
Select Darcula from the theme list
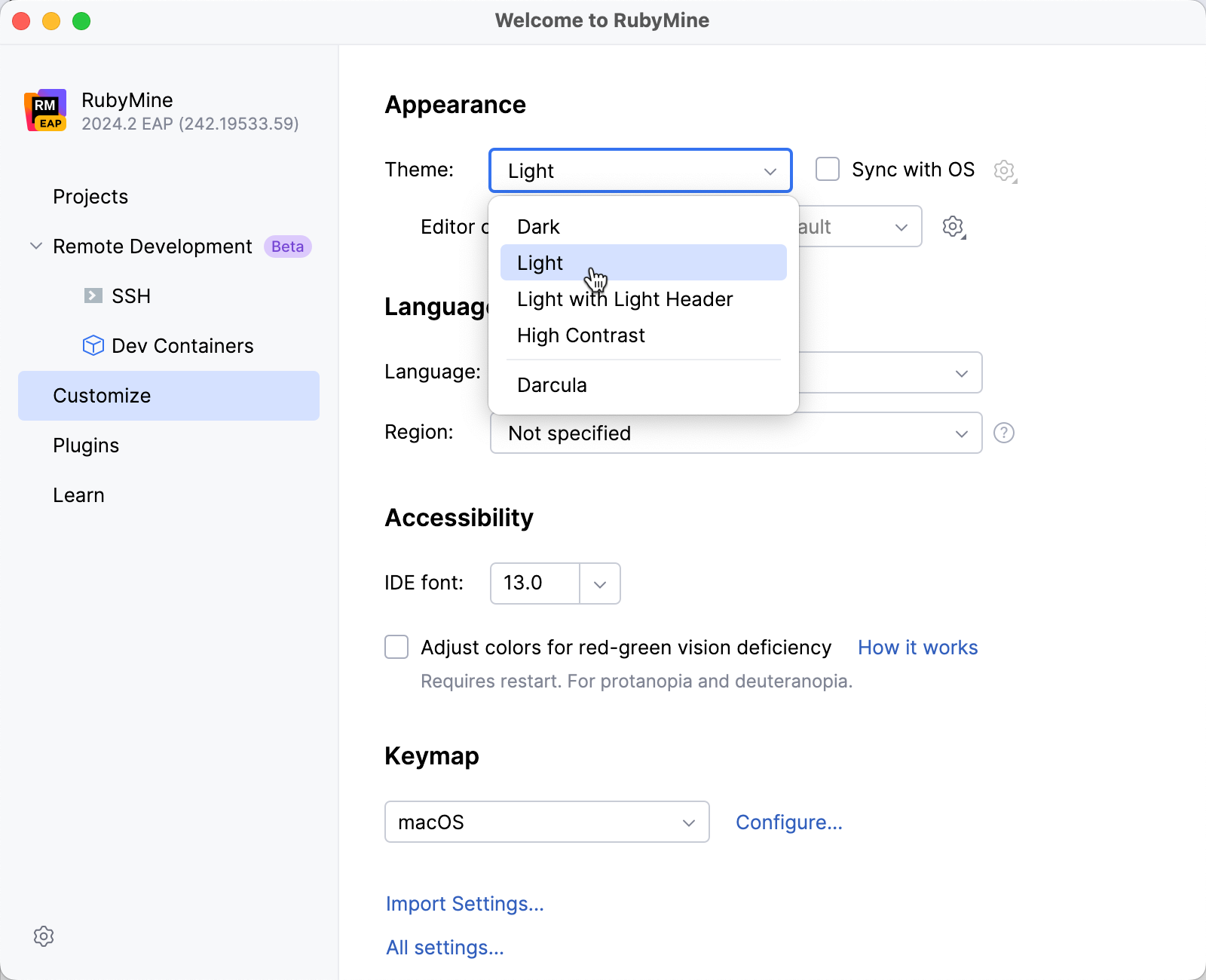(552, 384)
